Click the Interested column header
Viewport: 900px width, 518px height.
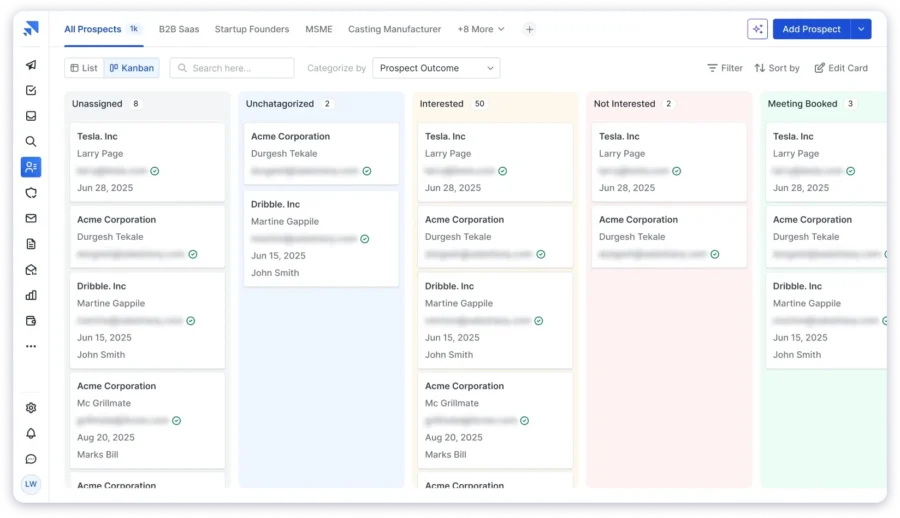(x=441, y=104)
